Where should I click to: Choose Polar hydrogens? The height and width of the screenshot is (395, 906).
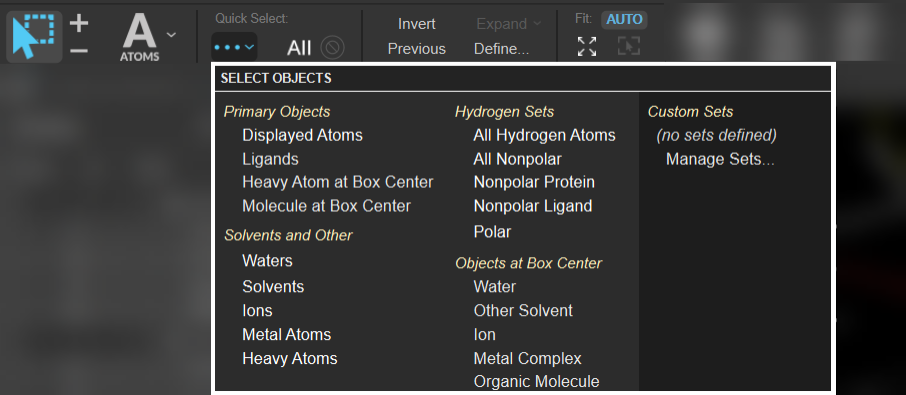pyautogui.click(x=492, y=232)
